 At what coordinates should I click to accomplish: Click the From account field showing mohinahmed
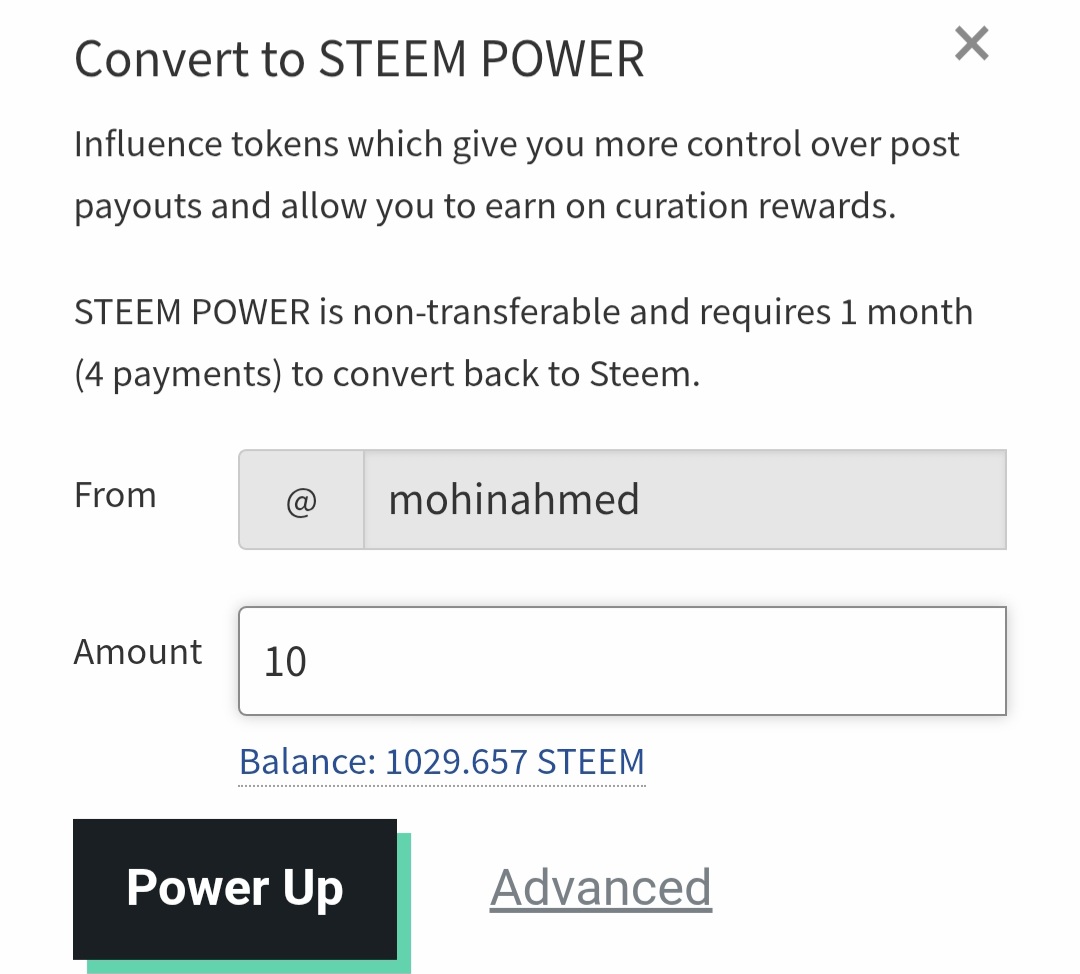click(684, 499)
